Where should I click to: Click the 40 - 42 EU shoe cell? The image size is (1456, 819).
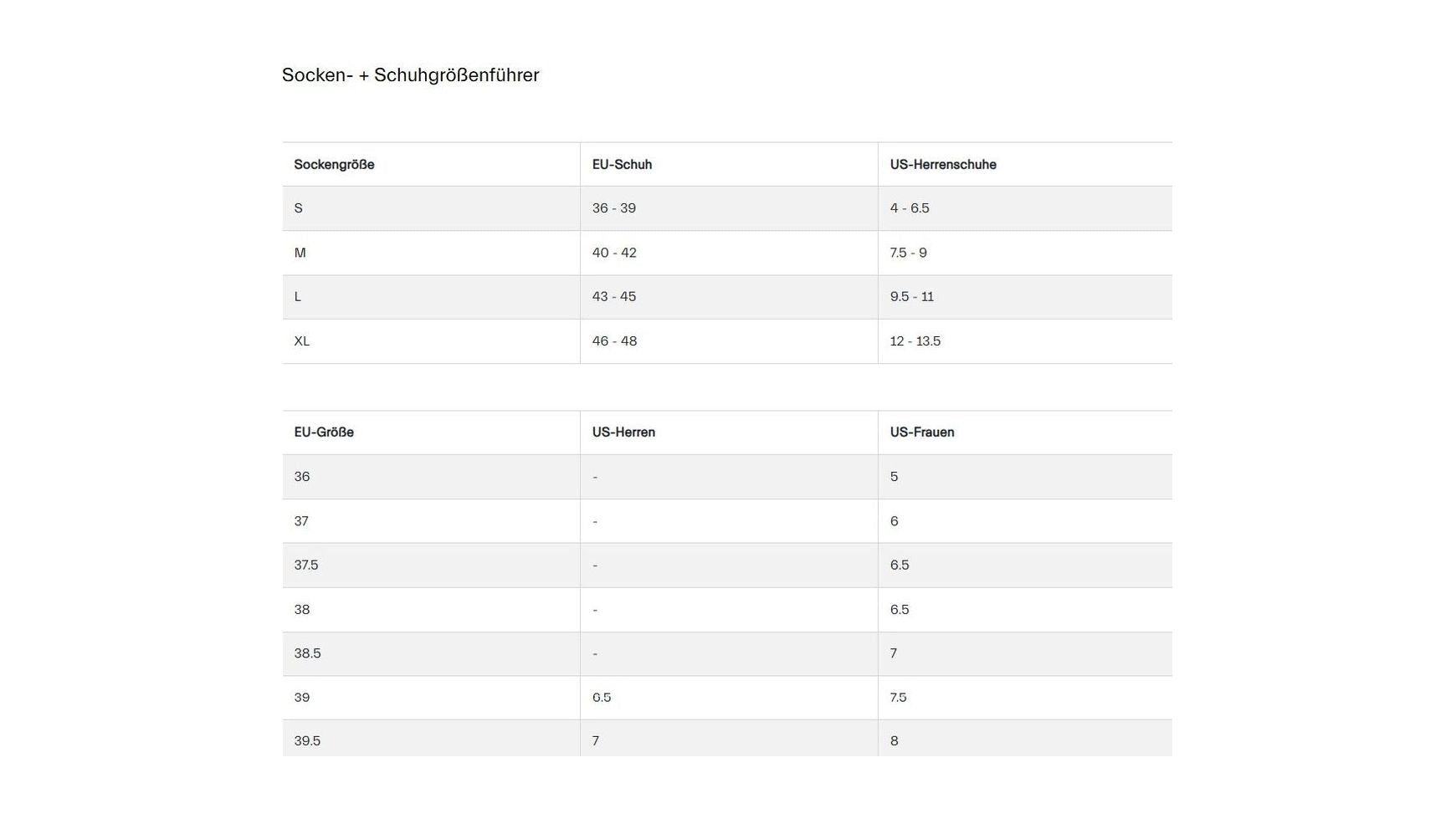click(x=729, y=253)
